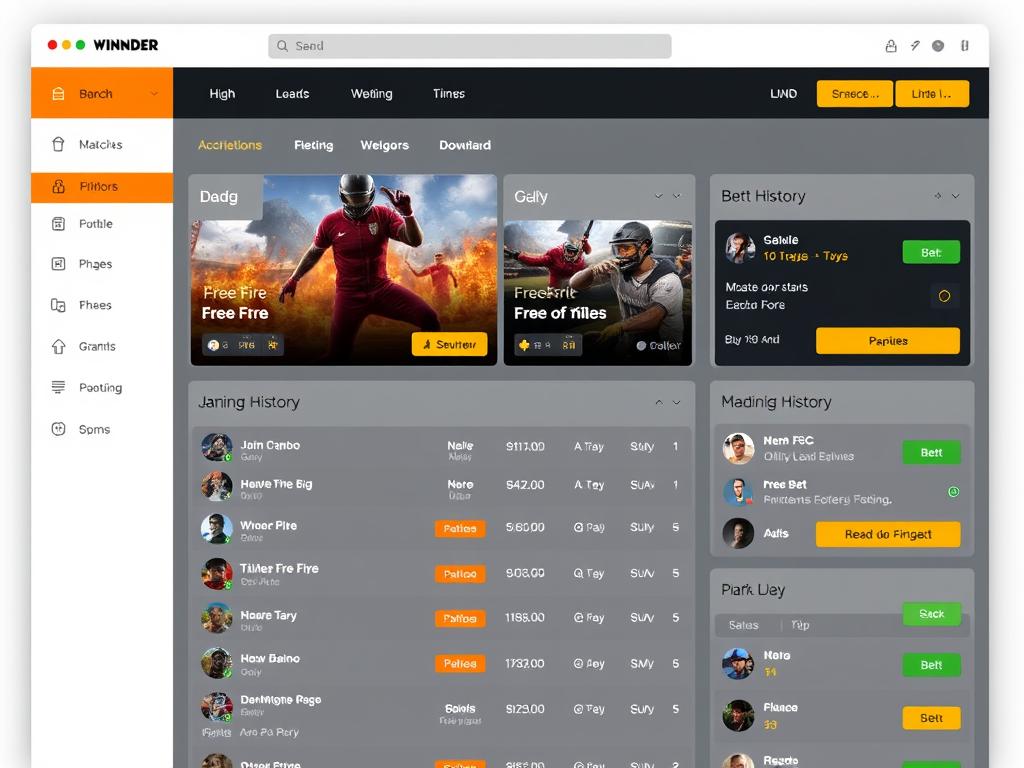
Task: Open the Spms face icon
Action: tap(58, 429)
